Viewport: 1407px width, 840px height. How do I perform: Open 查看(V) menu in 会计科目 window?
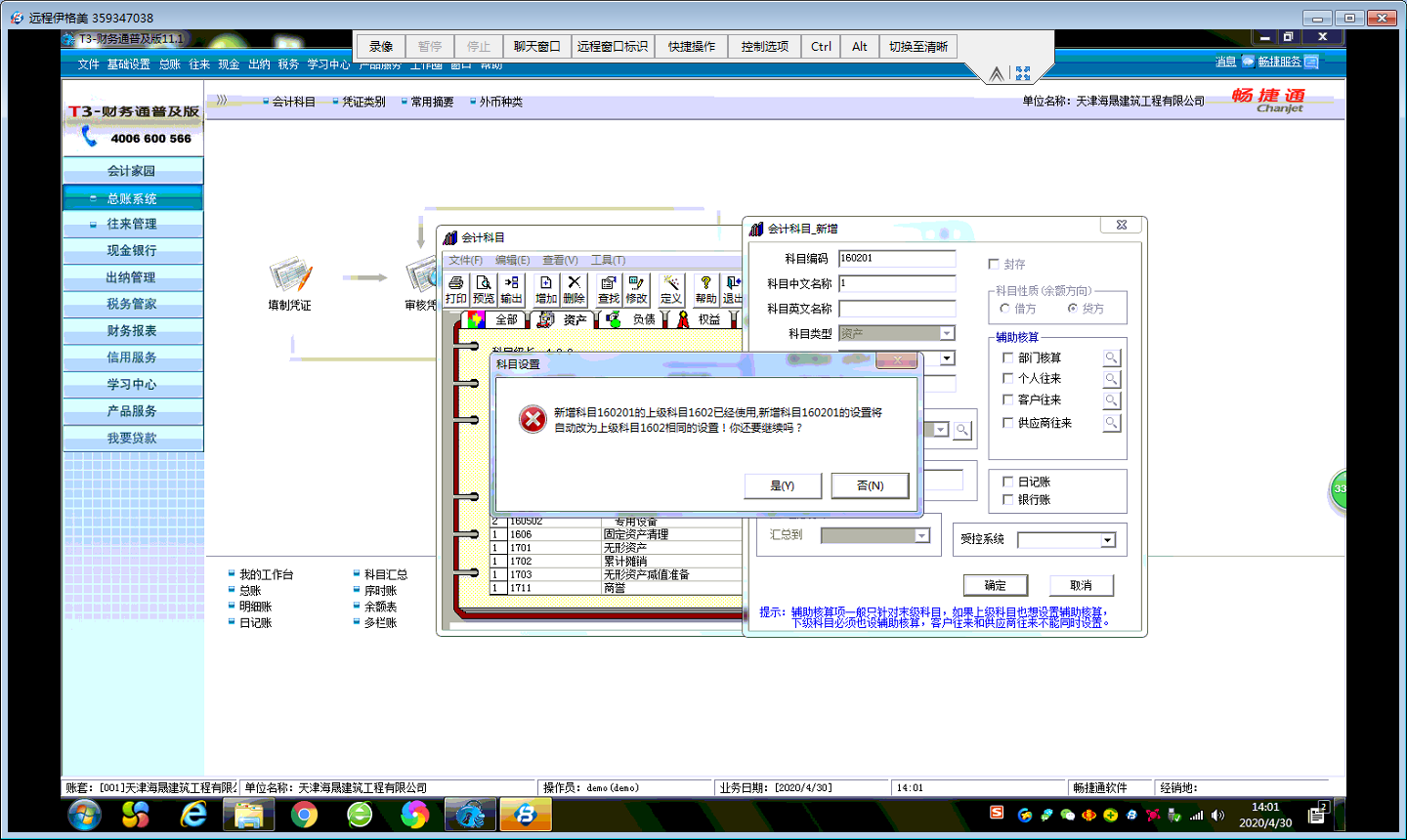[x=560, y=260]
